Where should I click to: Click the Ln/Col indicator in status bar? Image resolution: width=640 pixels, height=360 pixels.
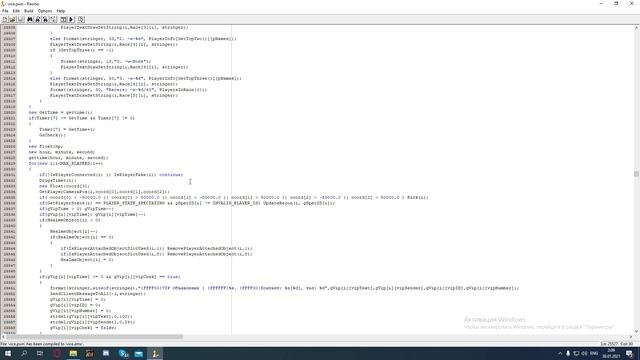pos(617,344)
